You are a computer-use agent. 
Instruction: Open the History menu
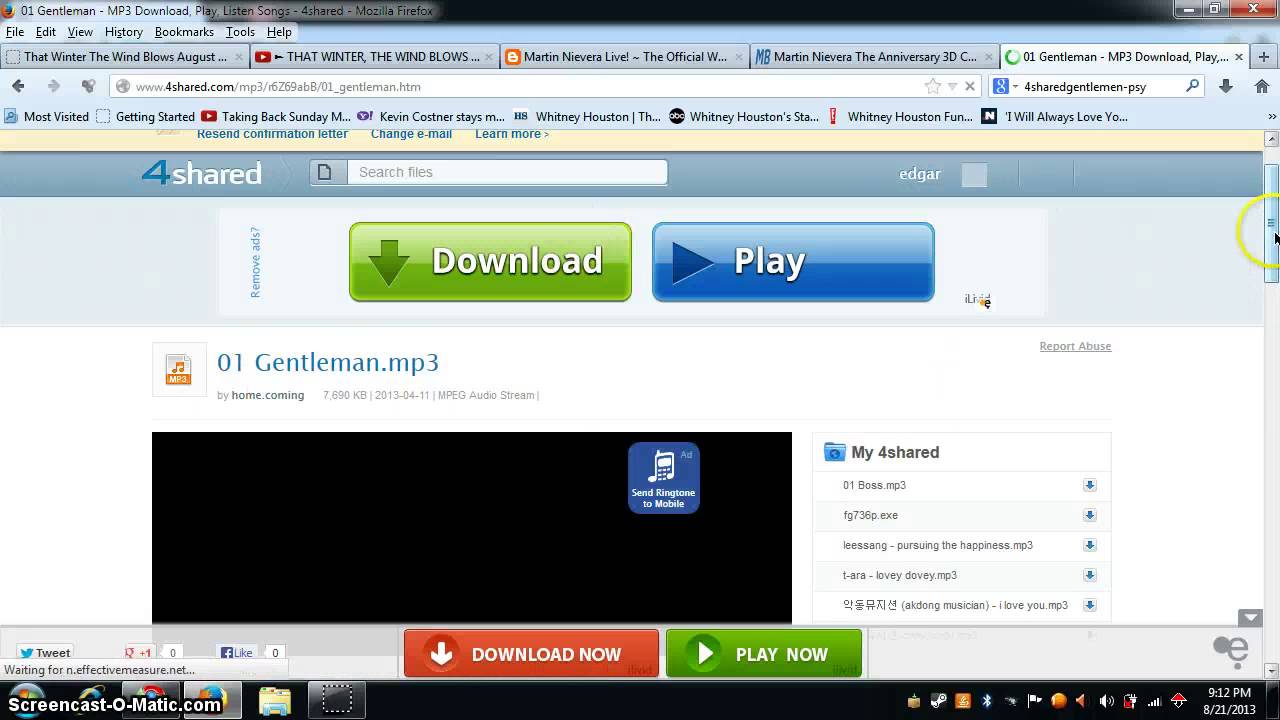coord(124,32)
